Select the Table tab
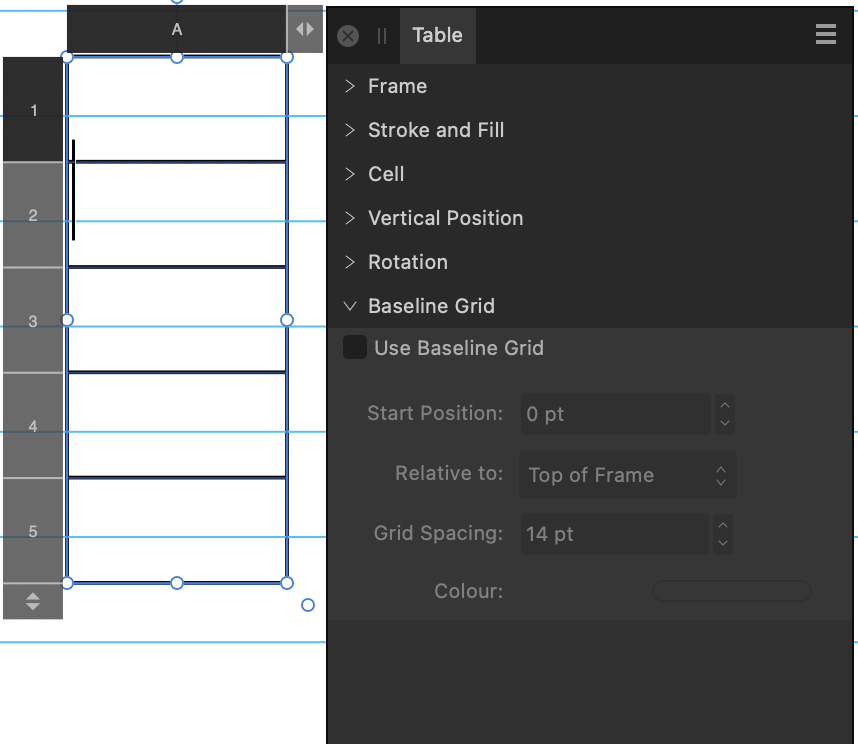858x744 pixels. 437,36
